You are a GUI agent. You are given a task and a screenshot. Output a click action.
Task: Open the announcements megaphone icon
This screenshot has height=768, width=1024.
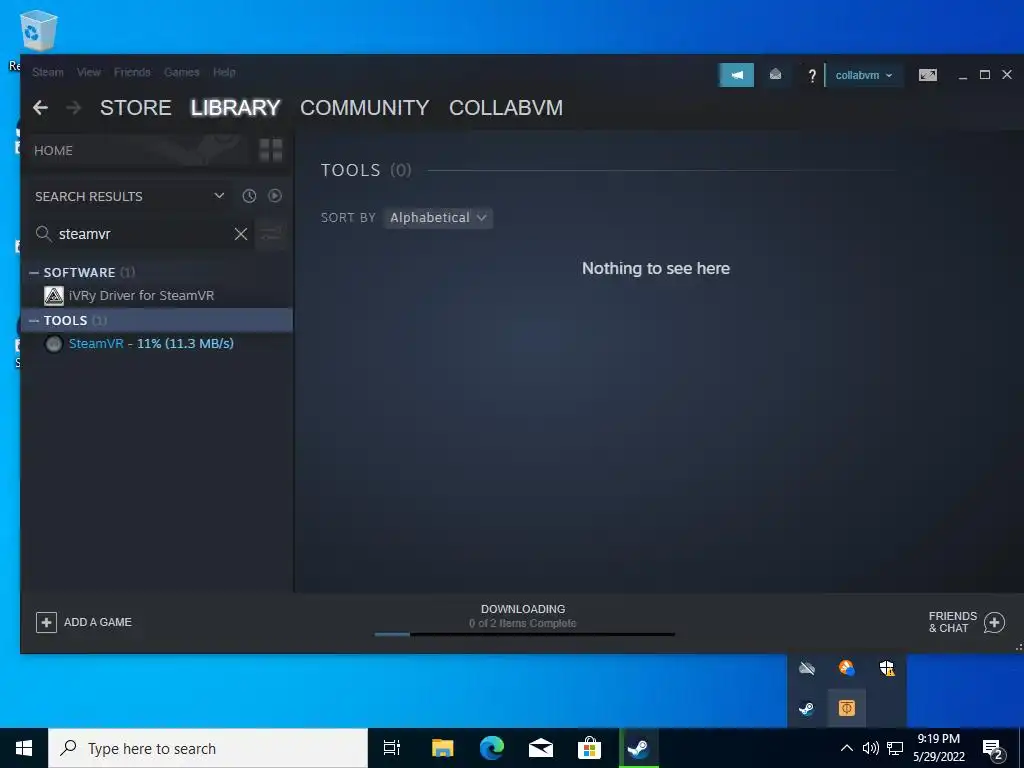pyautogui.click(x=736, y=75)
